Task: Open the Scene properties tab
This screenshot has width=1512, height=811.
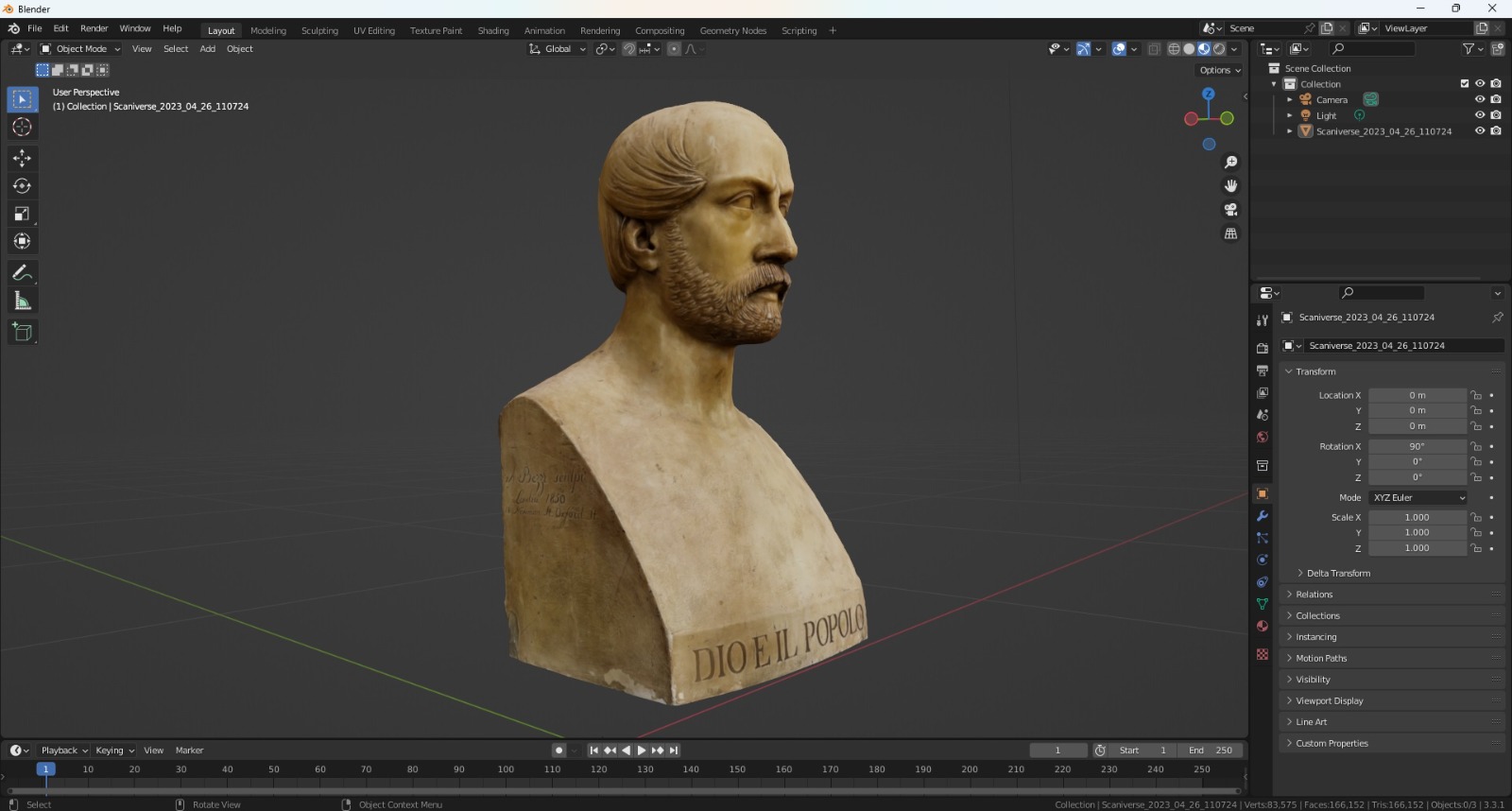Action: [x=1262, y=415]
